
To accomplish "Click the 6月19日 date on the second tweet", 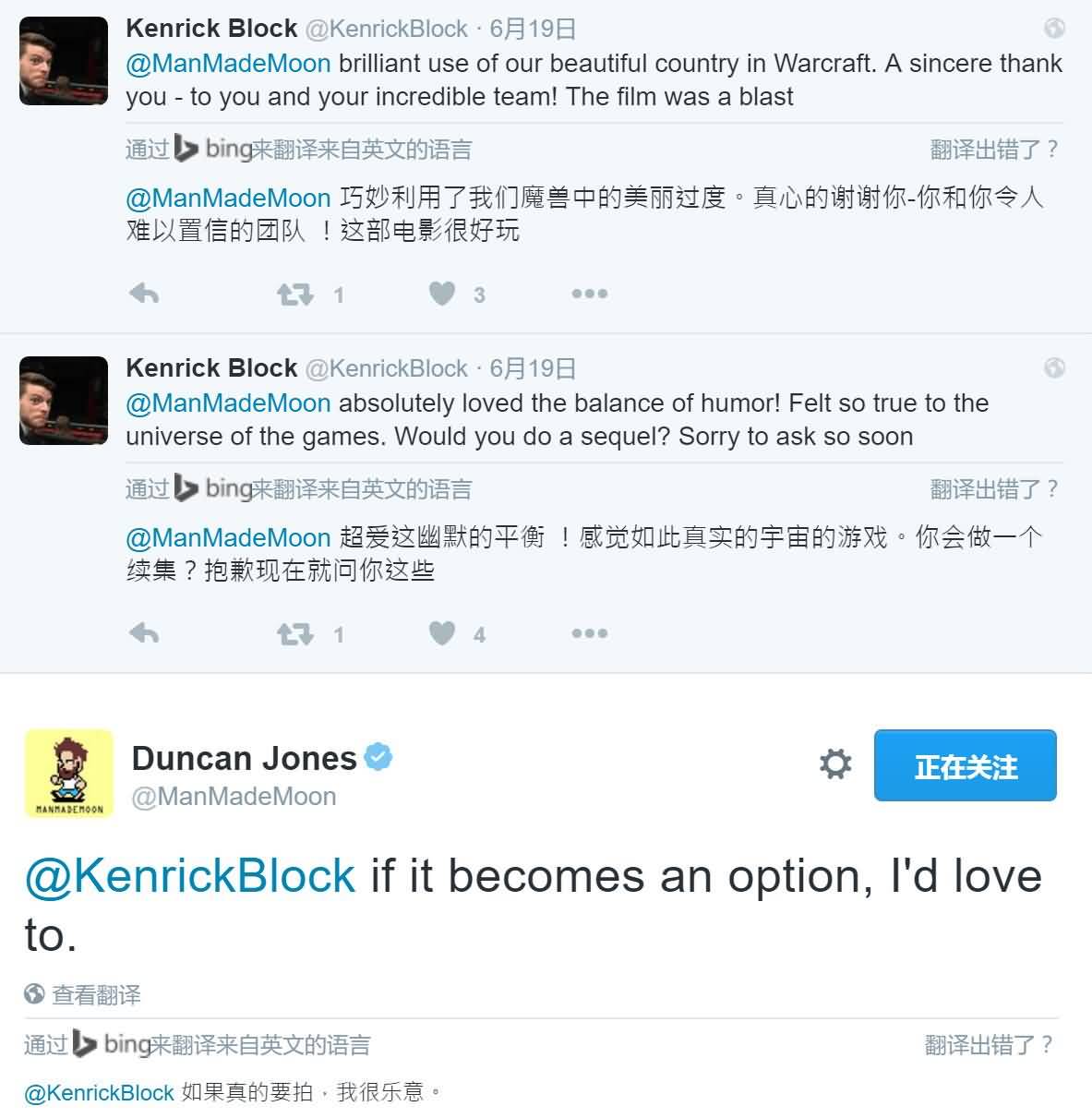I will [x=533, y=368].
